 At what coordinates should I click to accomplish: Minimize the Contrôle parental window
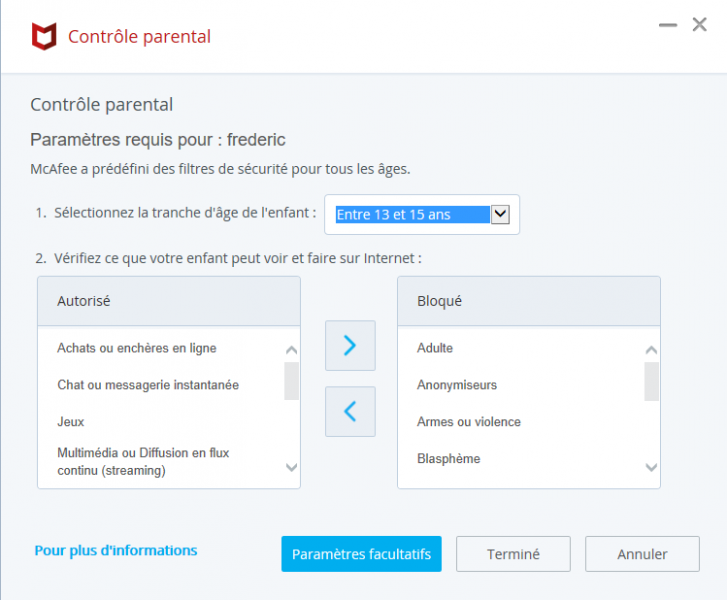pyautogui.click(x=668, y=25)
